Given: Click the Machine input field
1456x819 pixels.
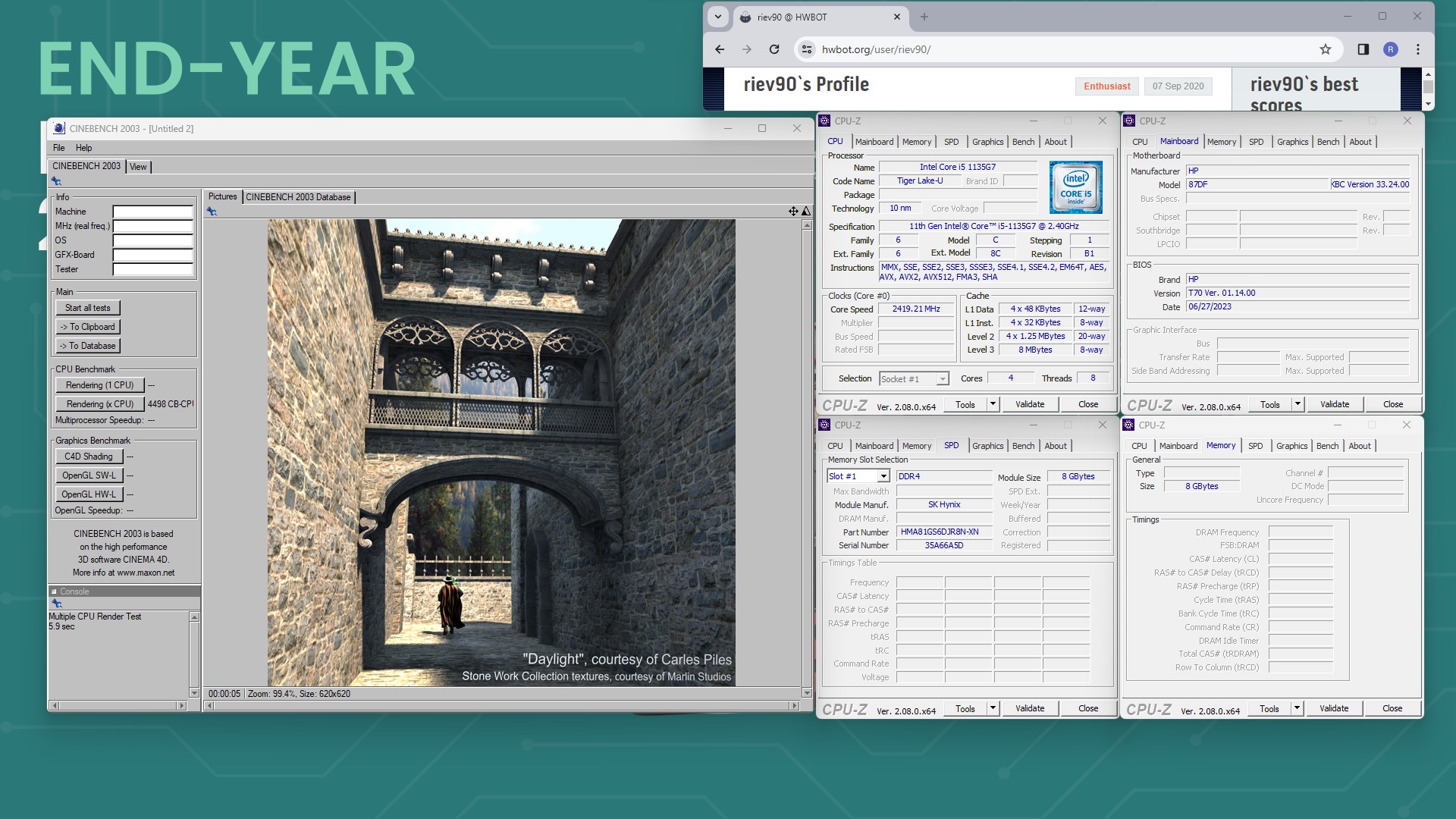Looking at the screenshot, I should (x=152, y=212).
